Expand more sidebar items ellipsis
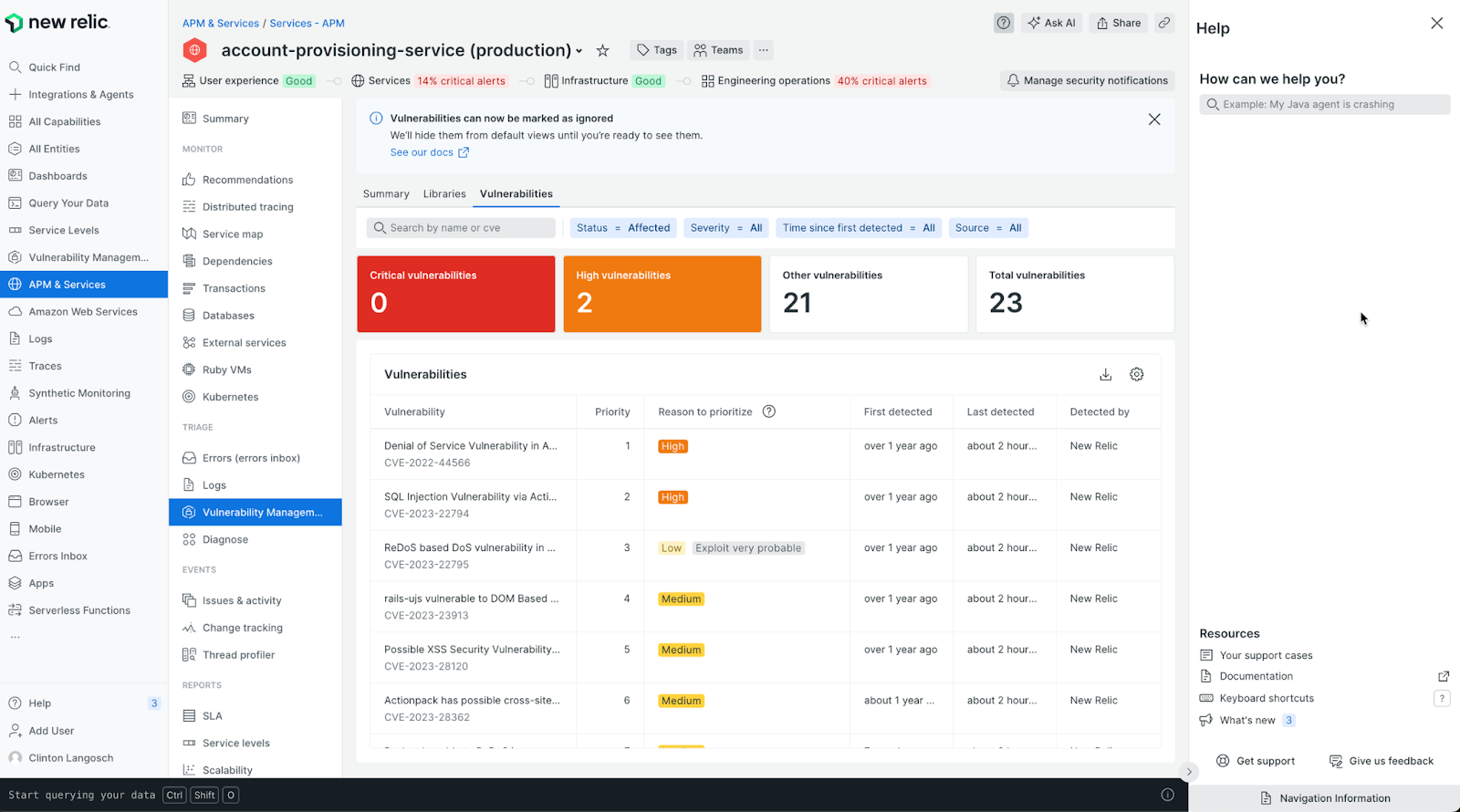Image resolution: width=1460 pixels, height=812 pixels. click(16, 637)
